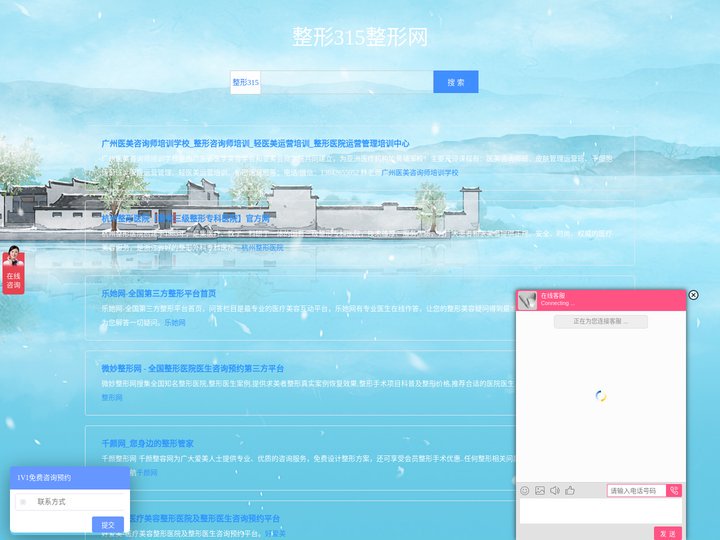Open the 在线咨询 side widget

13,270
